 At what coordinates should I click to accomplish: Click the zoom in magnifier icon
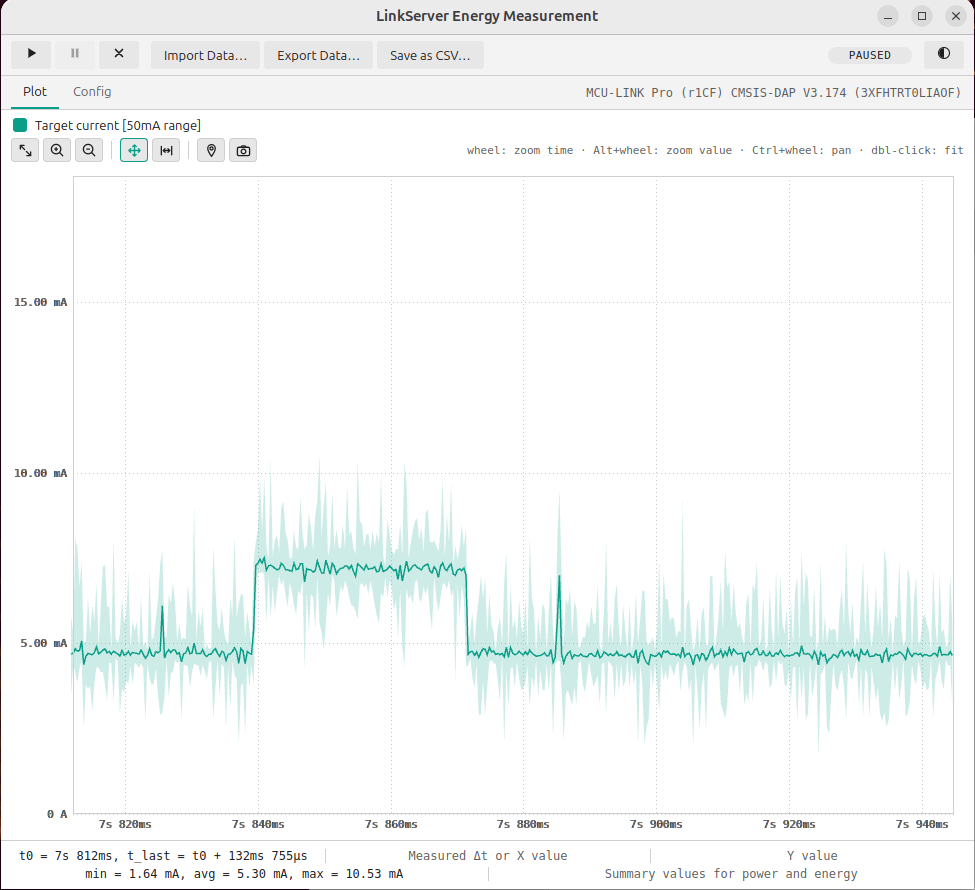(57, 151)
